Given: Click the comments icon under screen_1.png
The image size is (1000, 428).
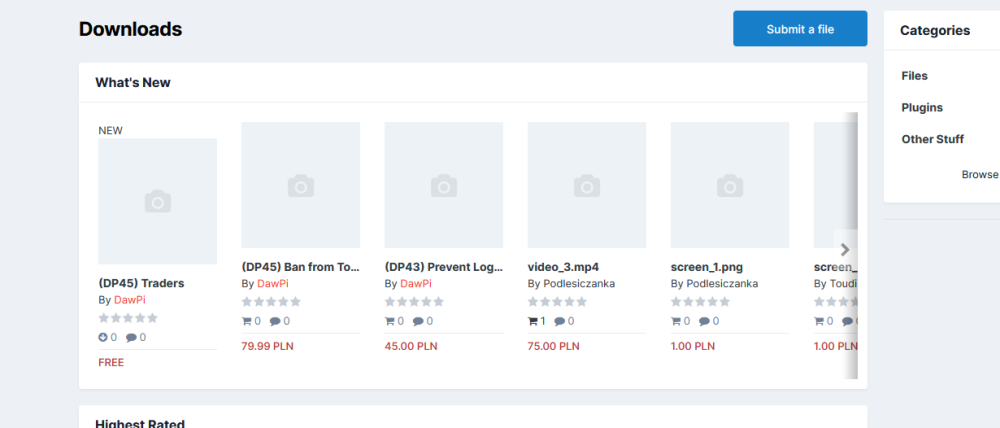Looking at the screenshot, I should coord(703,321).
